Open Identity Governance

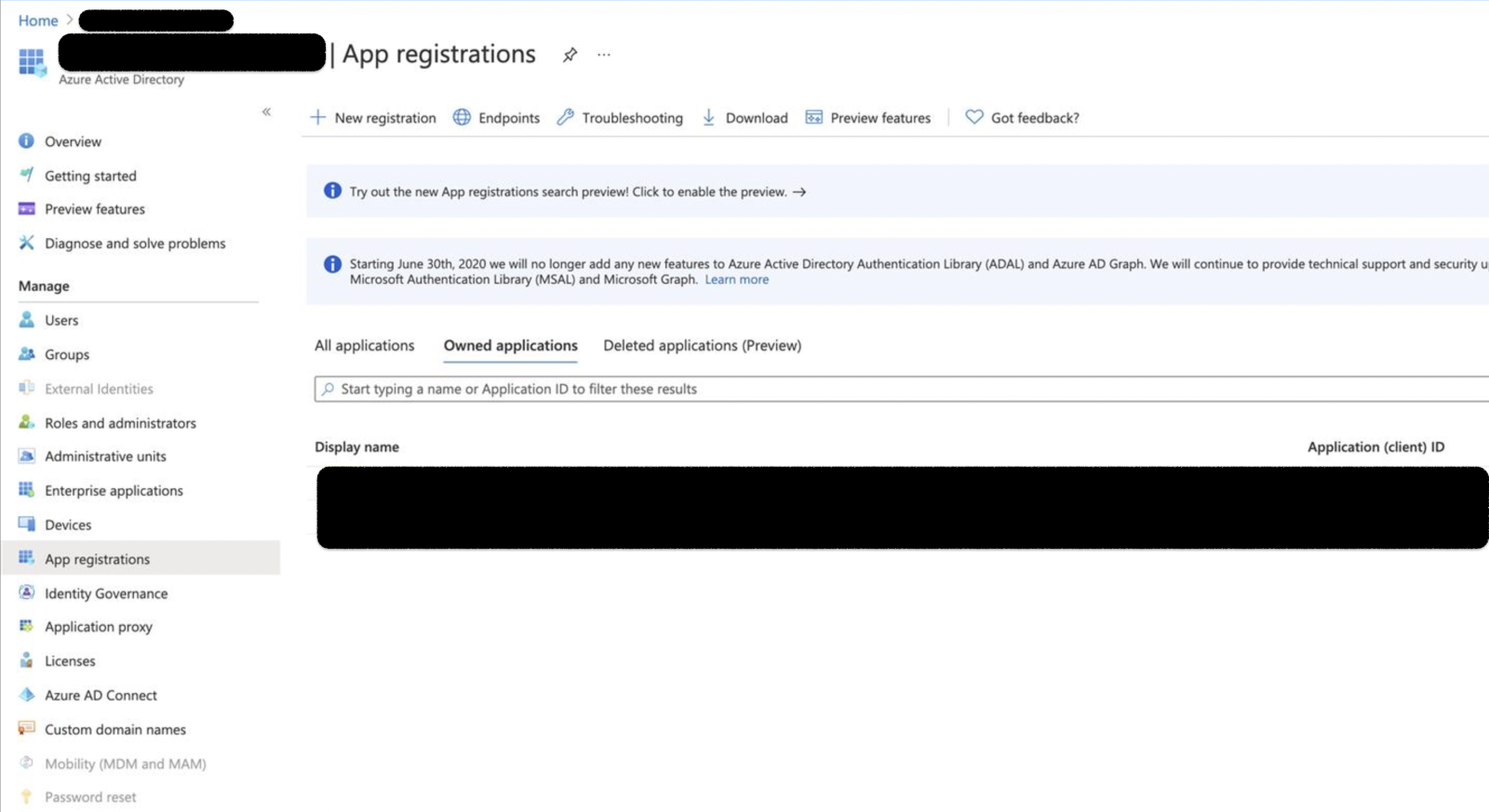coord(106,593)
